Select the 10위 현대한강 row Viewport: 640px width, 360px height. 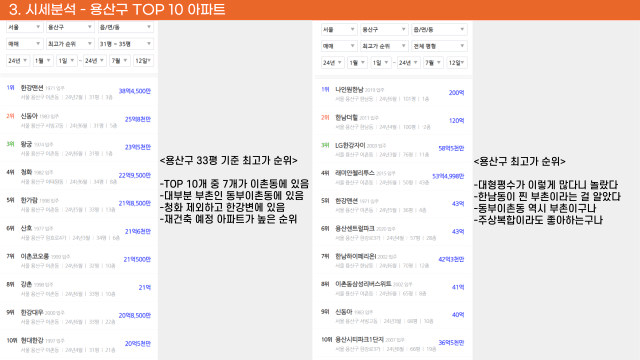(x=79, y=344)
